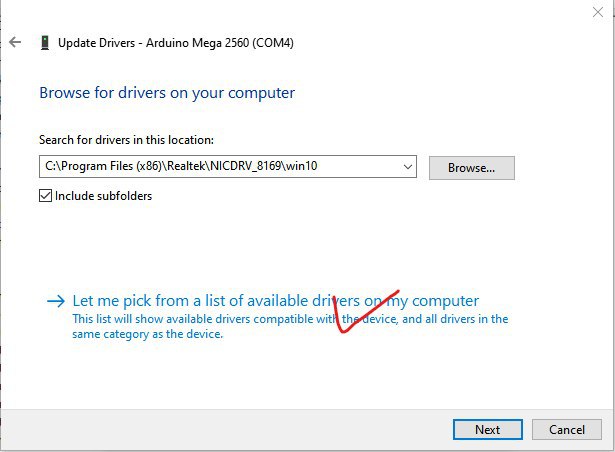Choose Let me pick from a list of available drivers
This screenshot has width=615, height=452.
(276, 301)
